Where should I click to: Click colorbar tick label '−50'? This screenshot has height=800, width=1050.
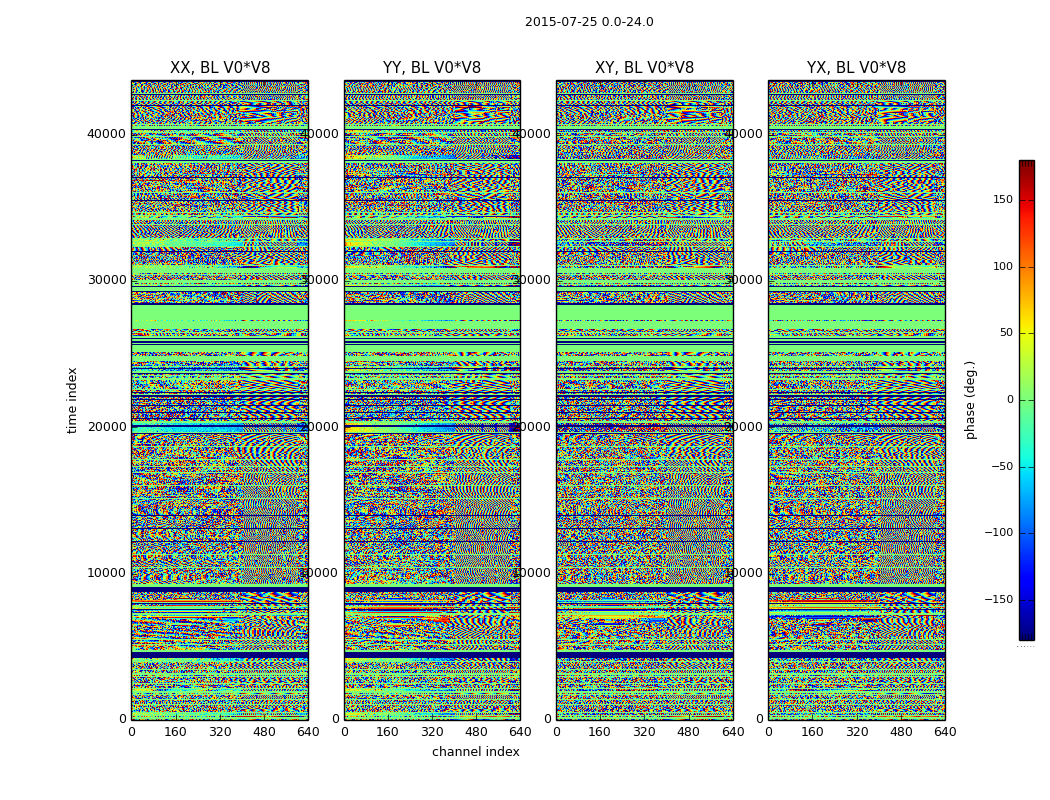1002,466
